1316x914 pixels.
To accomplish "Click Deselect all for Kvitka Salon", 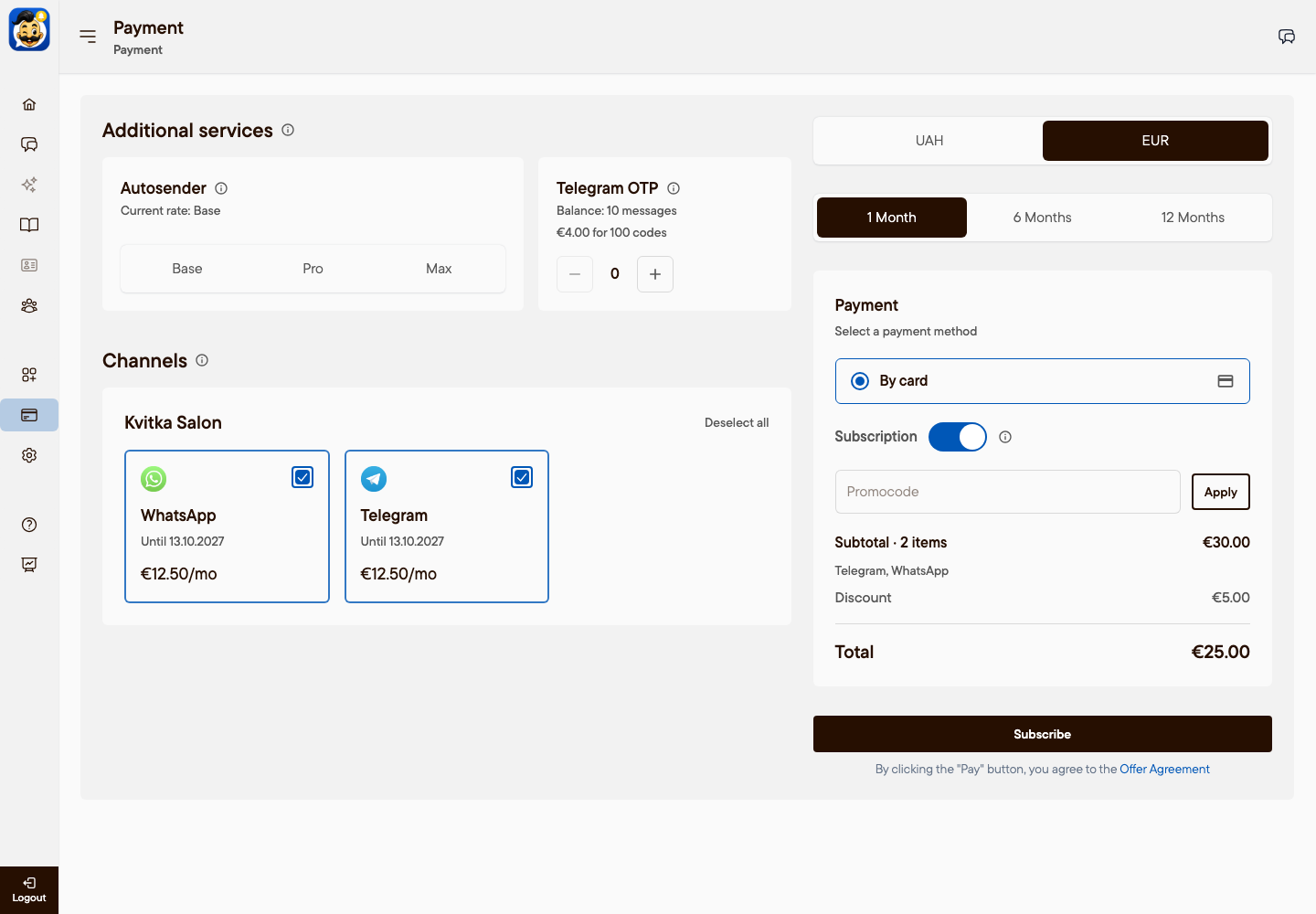I will point(737,422).
